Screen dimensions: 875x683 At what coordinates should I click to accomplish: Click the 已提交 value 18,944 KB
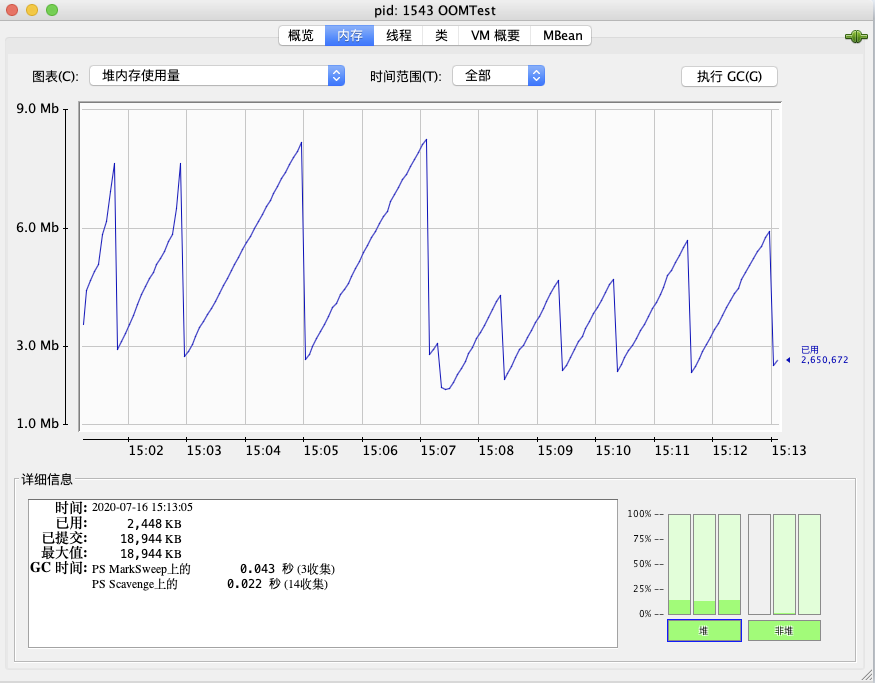coord(151,538)
